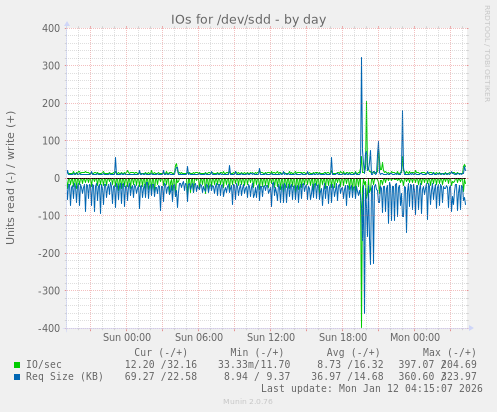
Task: Click IO/sec average value '8.73 /16.32'
Action: click(x=350, y=364)
